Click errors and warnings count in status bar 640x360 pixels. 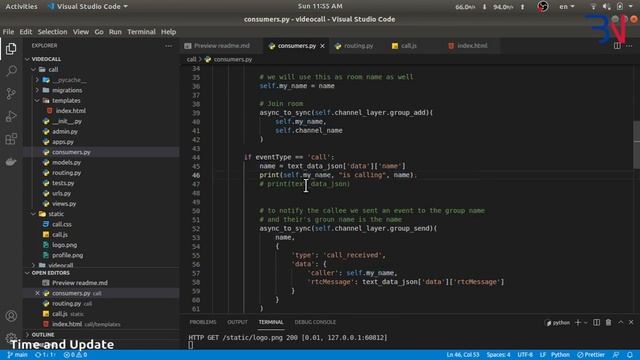pos(76,355)
